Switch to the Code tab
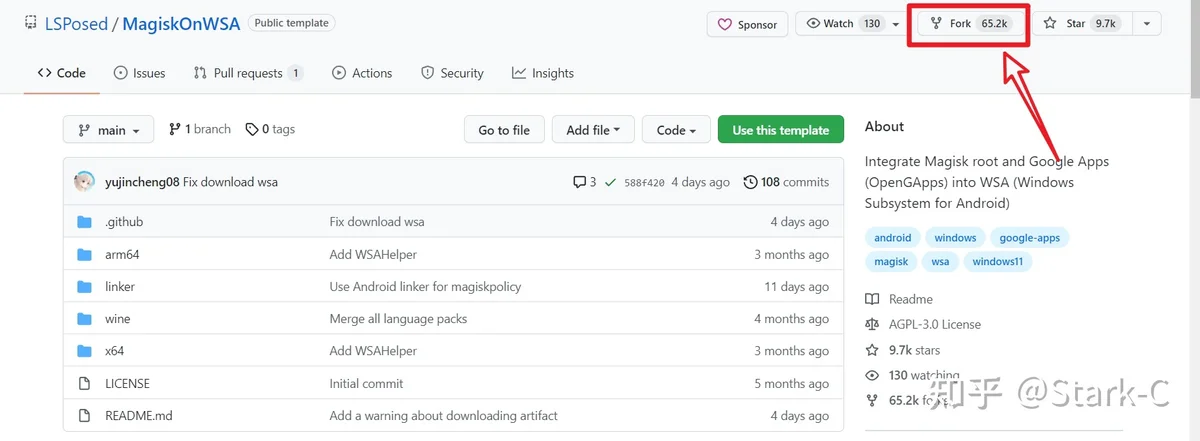This screenshot has width=1200, height=441. 61,73
